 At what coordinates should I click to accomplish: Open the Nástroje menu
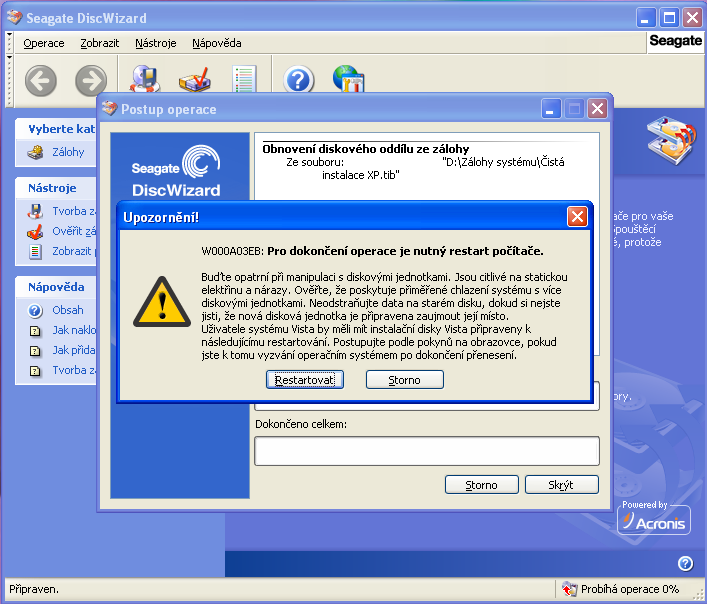(x=156, y=43)
